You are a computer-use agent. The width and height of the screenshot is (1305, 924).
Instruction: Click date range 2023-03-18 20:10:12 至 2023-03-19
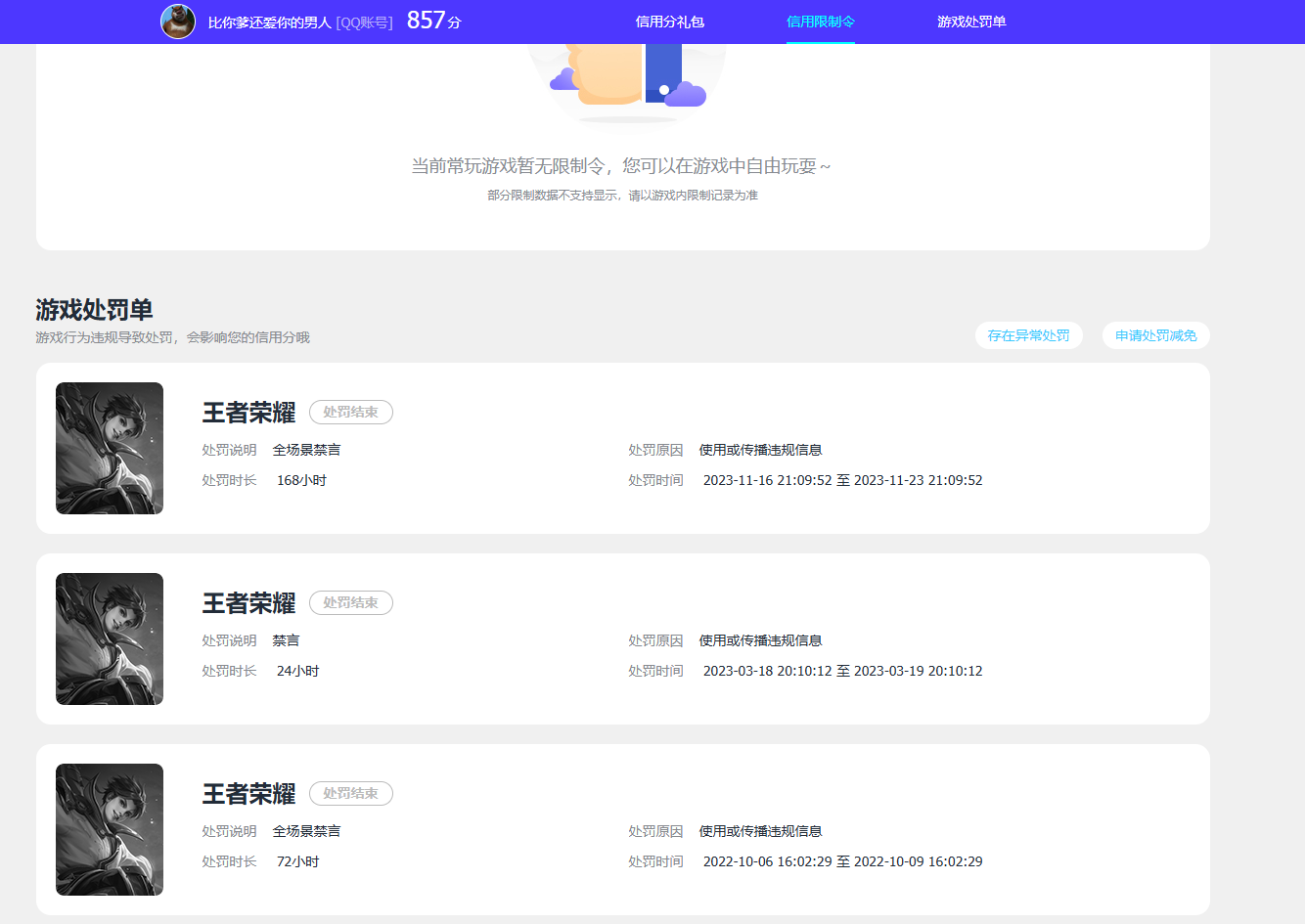coord(842,671)
